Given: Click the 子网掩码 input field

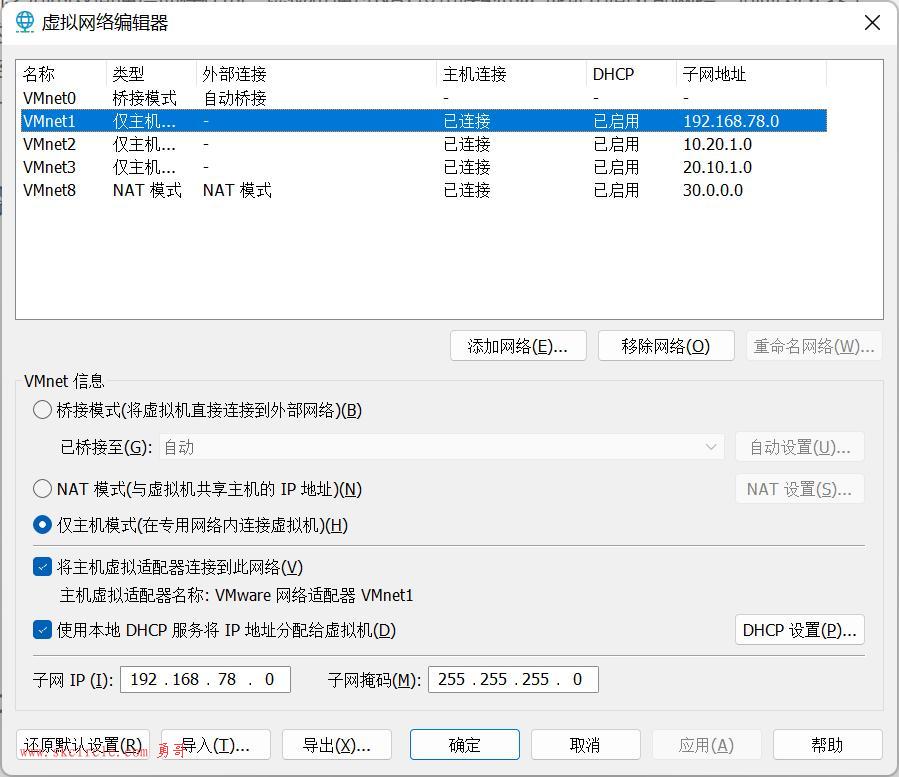Looking at the screenshot, I should coord(513,680).
